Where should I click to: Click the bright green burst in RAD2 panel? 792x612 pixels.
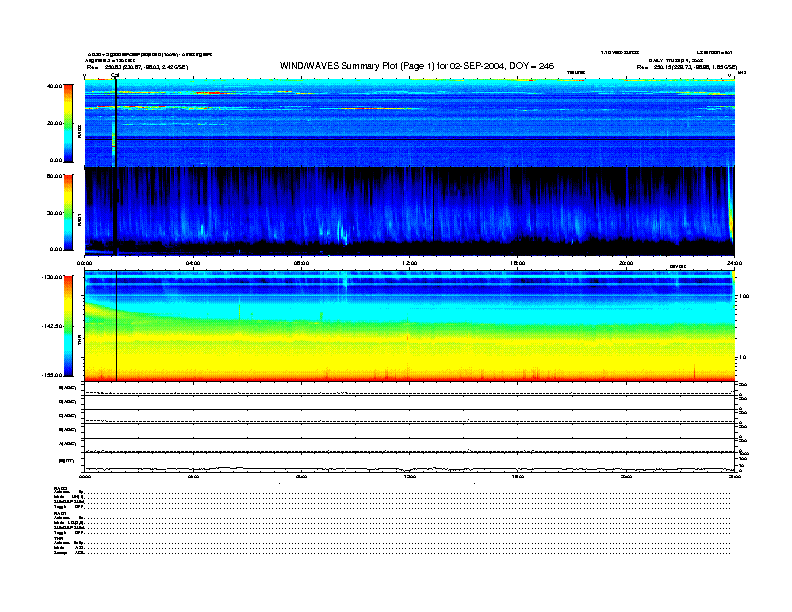coord(114,145)
